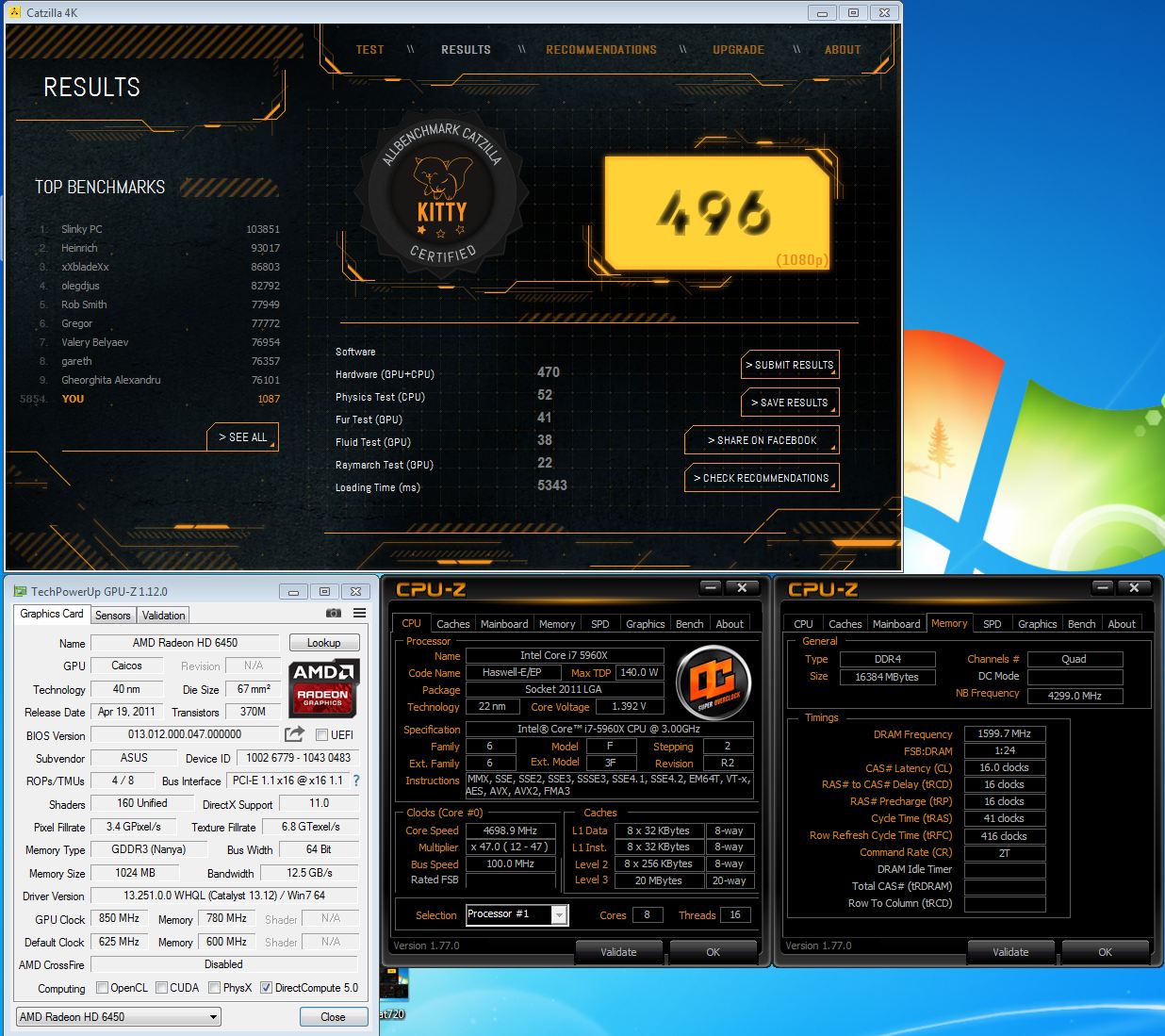Click the 496 score panel
This screenshot has height=1036, width=1165.
coord(716,213)
